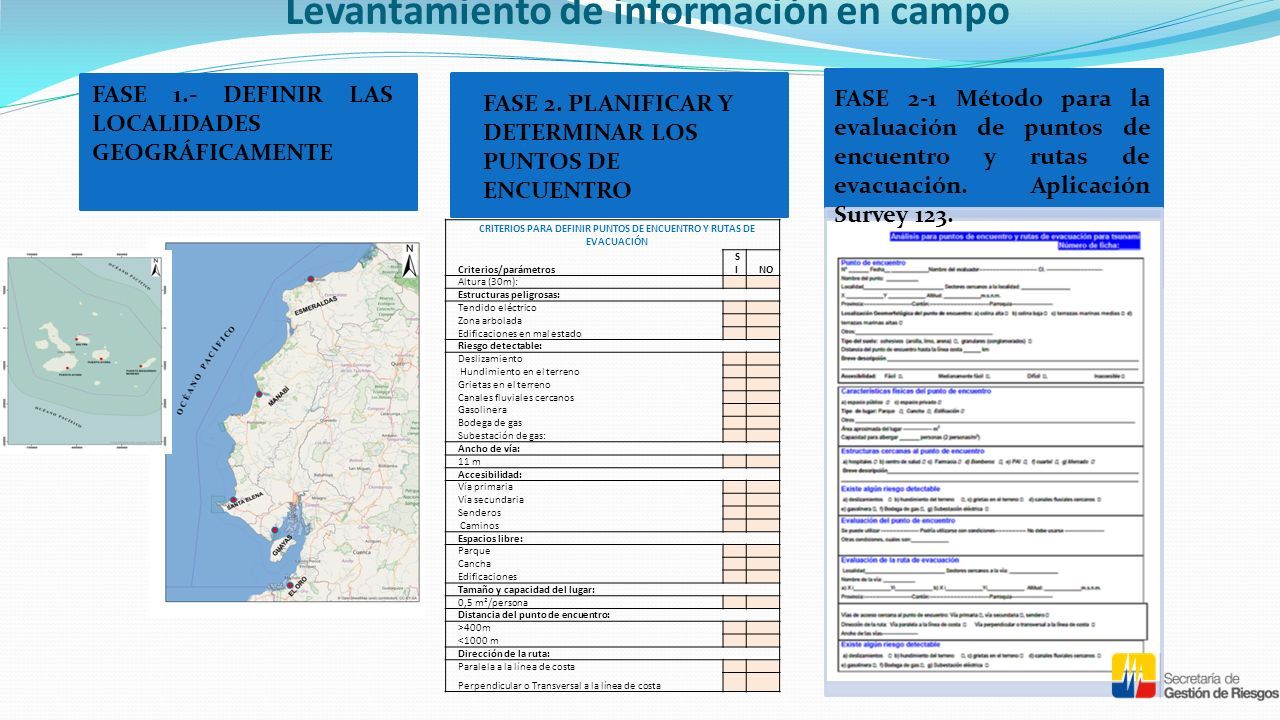1280x720 pixels.
Task: Click the NO cell for Parque row
Action: pyautogui.click(x=763, y=551)
